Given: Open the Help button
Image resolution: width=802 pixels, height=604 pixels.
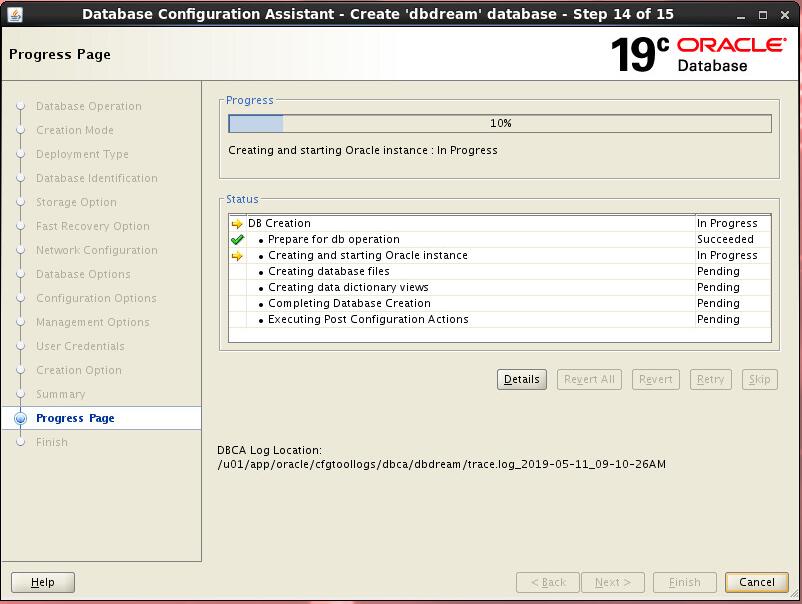Looking at the screenshot, I should [x=43, y=582].
